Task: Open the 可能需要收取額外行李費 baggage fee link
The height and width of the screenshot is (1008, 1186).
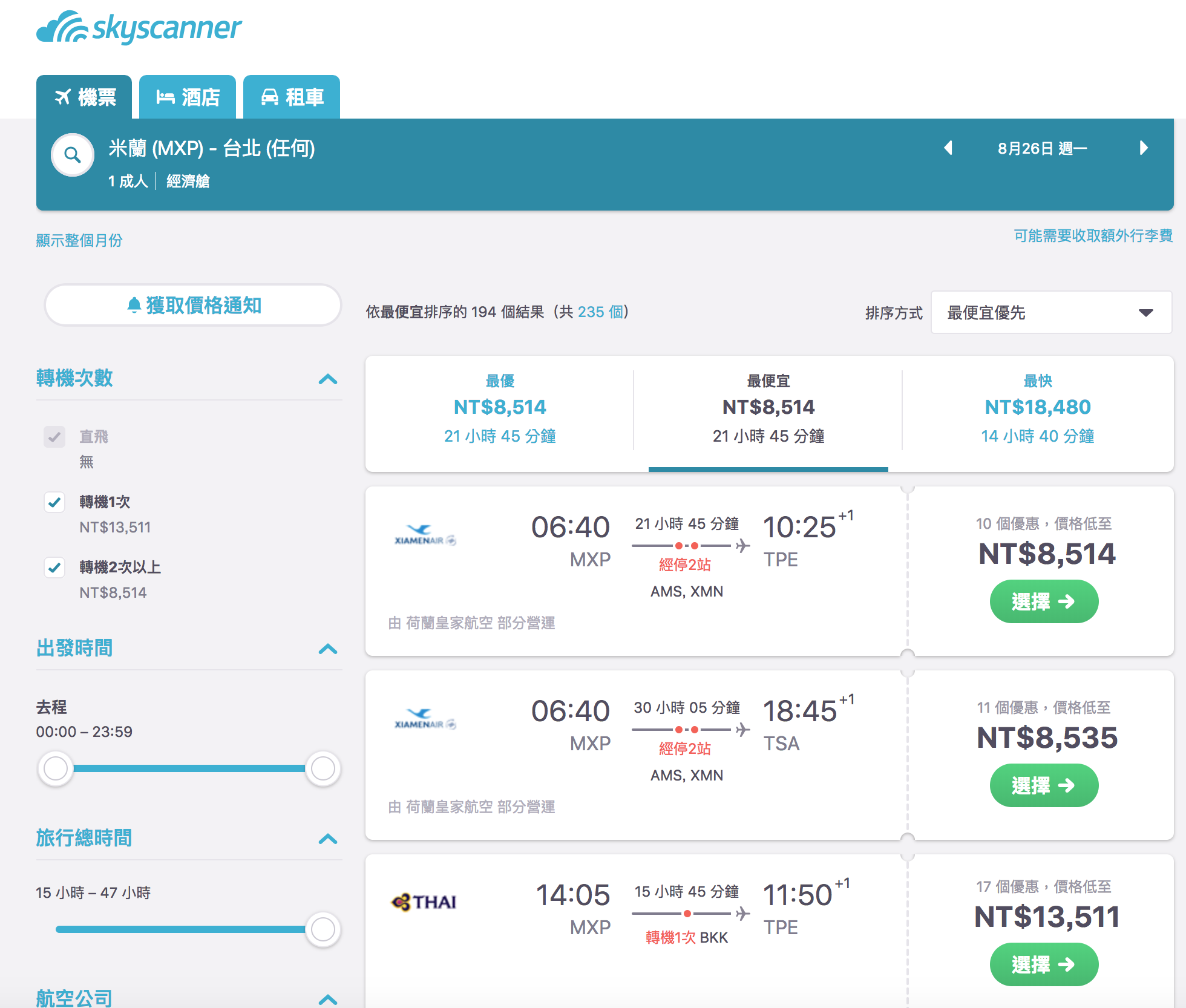Action: coord(1093,236)
